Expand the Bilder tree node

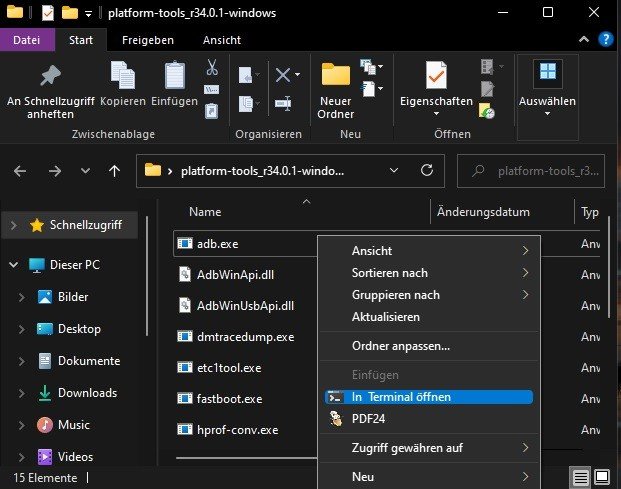pyautogui.click(x=23, y=297)
